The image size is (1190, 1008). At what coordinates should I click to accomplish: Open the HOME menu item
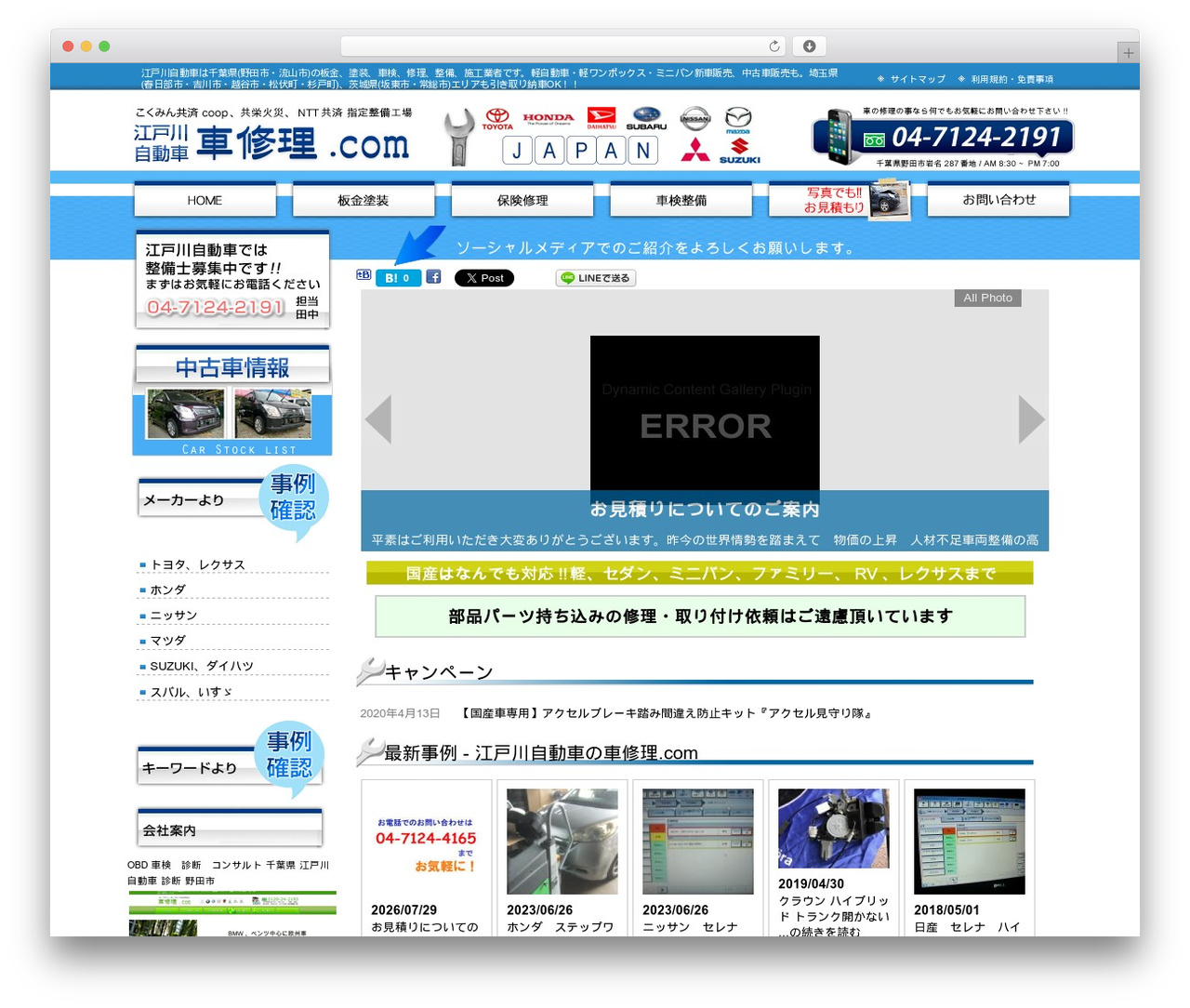tap(205, 200)
